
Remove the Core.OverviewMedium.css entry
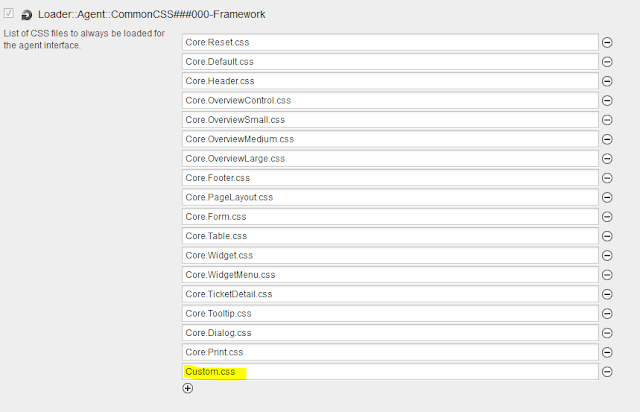tap(607, 139)
